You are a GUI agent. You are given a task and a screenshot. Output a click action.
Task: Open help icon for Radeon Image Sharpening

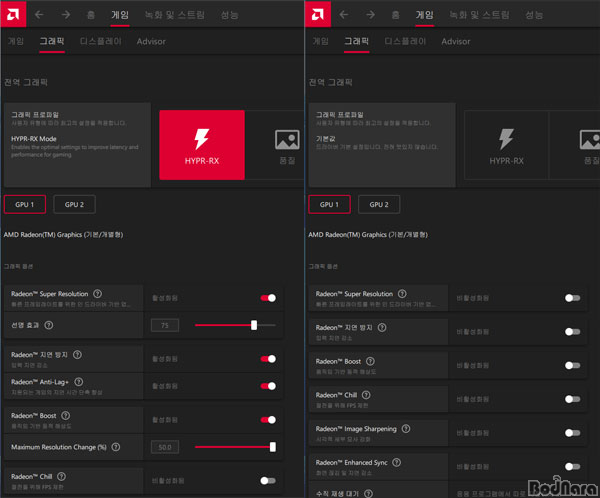(x=406, y=428)
